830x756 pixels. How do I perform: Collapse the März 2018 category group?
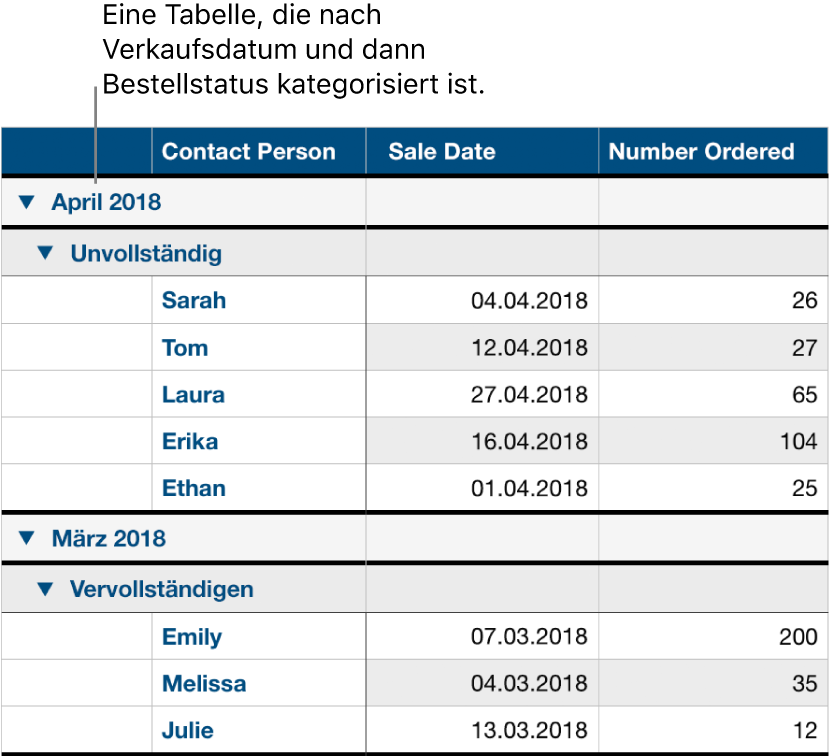pos(26,539)
